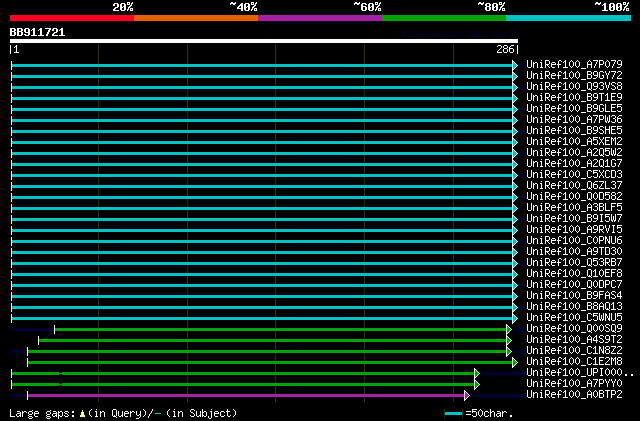Select hit label UniRef100_B9T1E9
The height and width of the screenshot is (421, 640).
574,98
